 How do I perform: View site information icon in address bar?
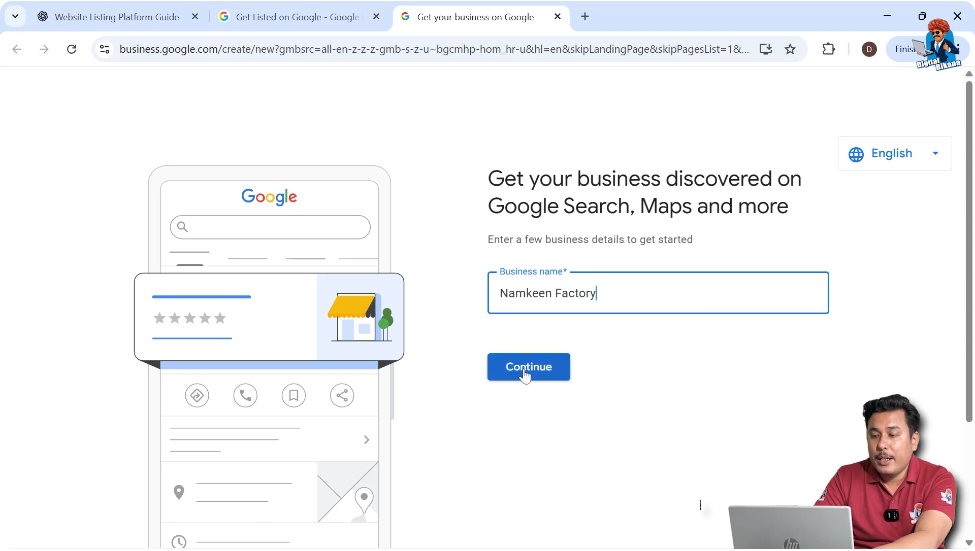tap(104, 49)
